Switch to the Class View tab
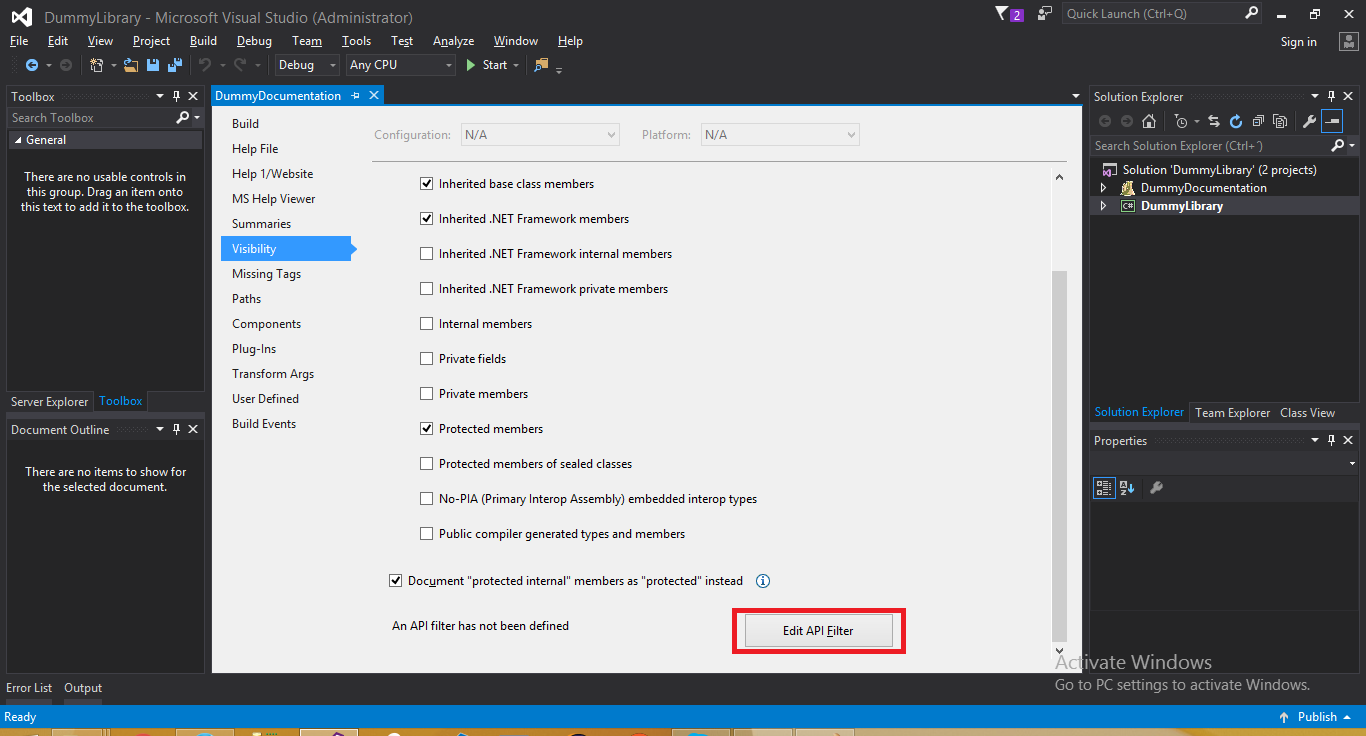This screenshot has height=736, width=1366. click(x=1307, y=413)
